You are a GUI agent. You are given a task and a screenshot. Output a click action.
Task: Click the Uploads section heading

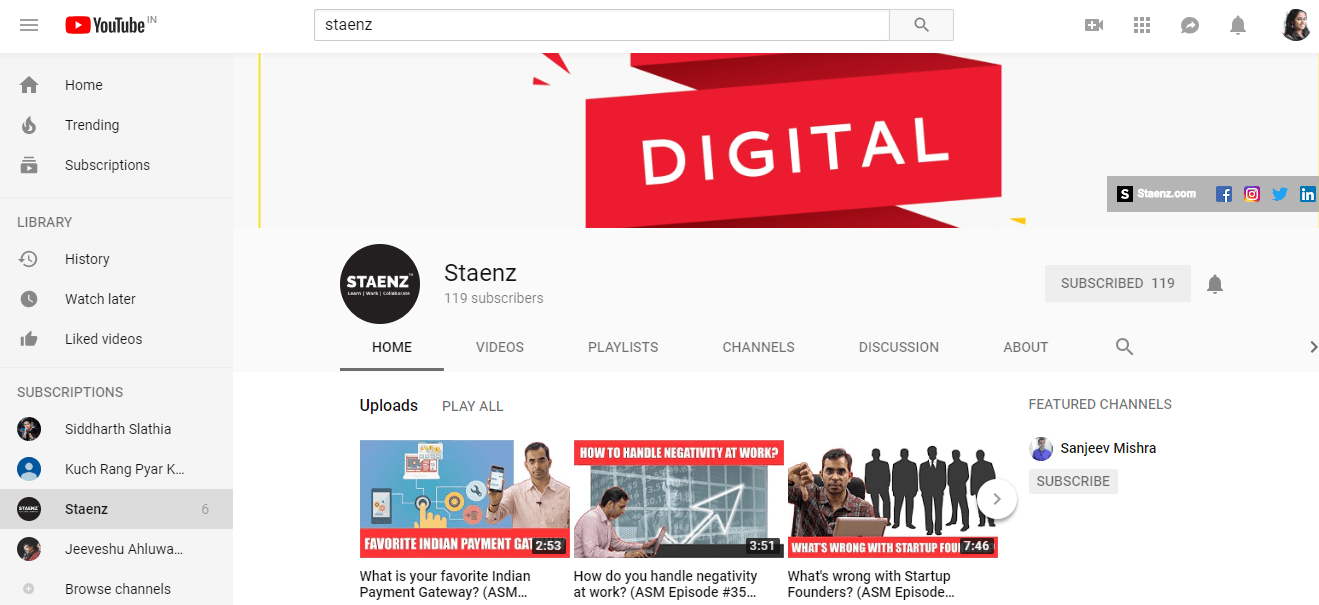tap(389, 405)
